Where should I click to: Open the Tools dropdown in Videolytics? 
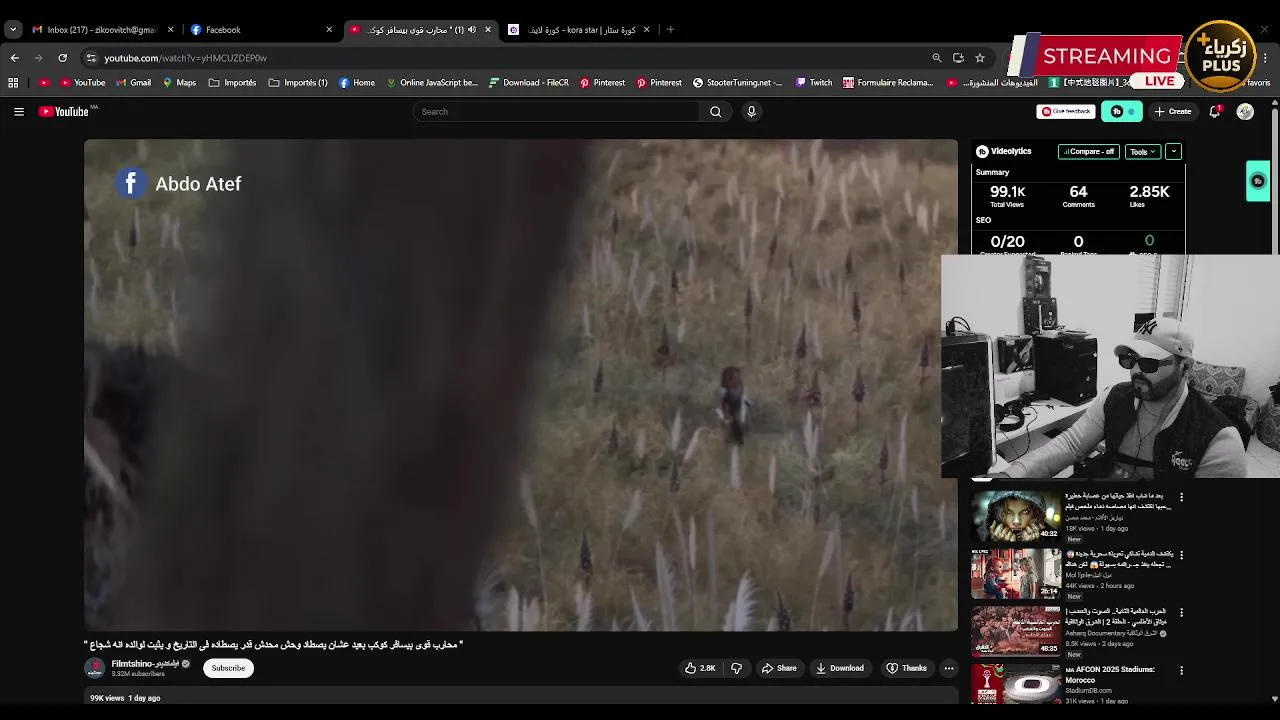point(1142,152)
